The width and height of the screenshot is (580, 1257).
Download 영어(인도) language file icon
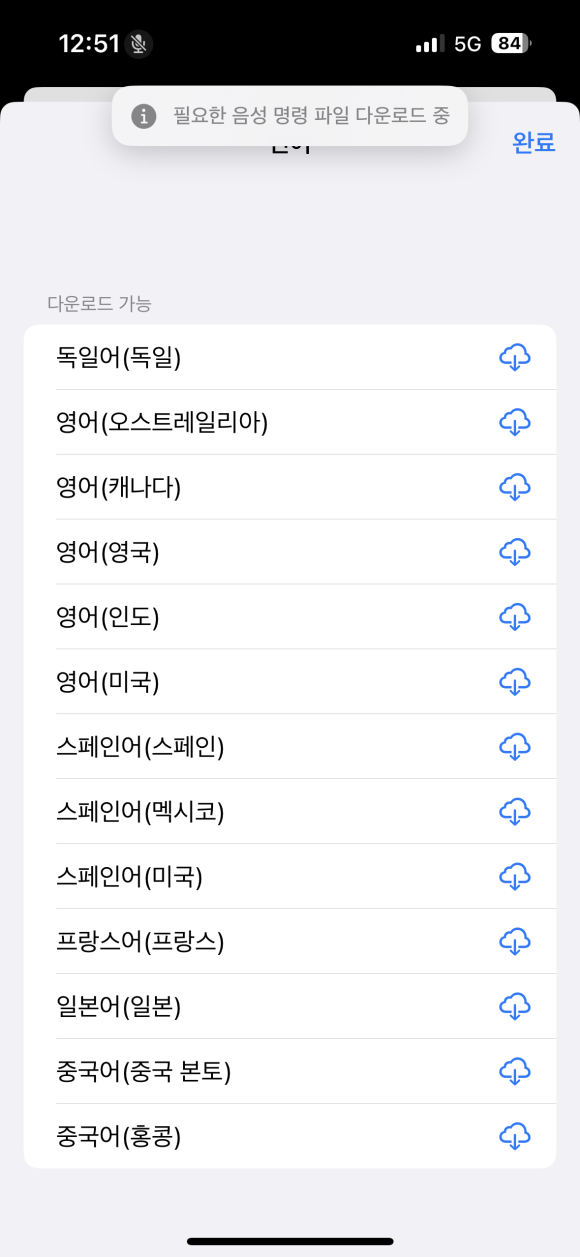(514, 616)
